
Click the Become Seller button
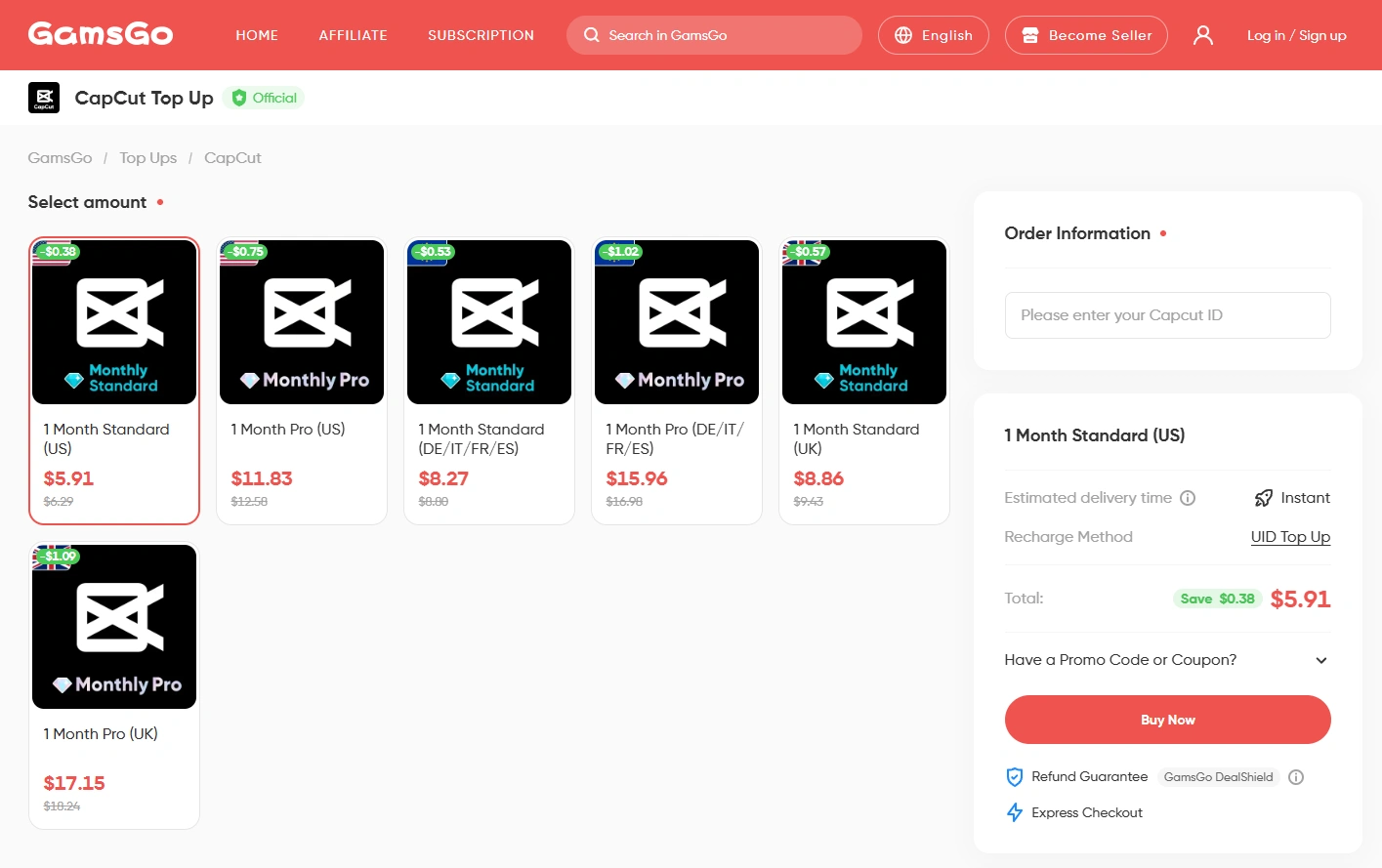(x=1086, y=35)
